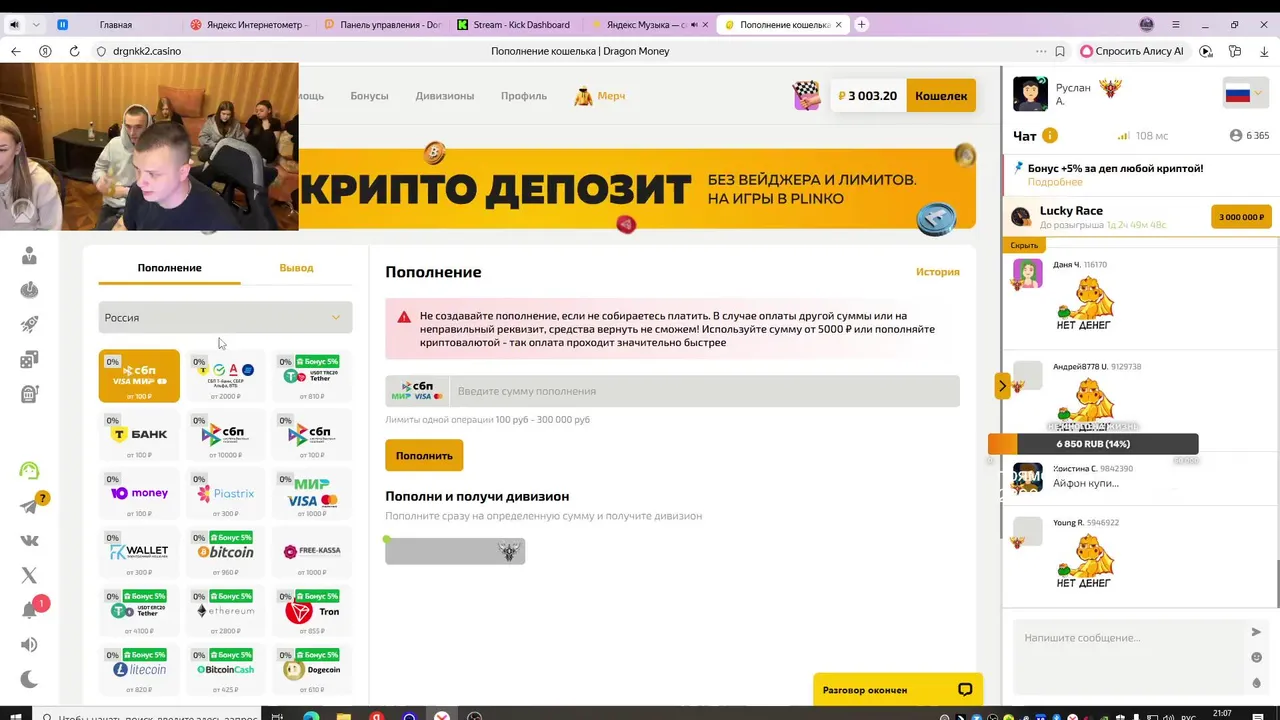Select the highlighted СБП Visa Мир payment method
The height and width of the screenshot is (720, 1280).
coord(139,376)
